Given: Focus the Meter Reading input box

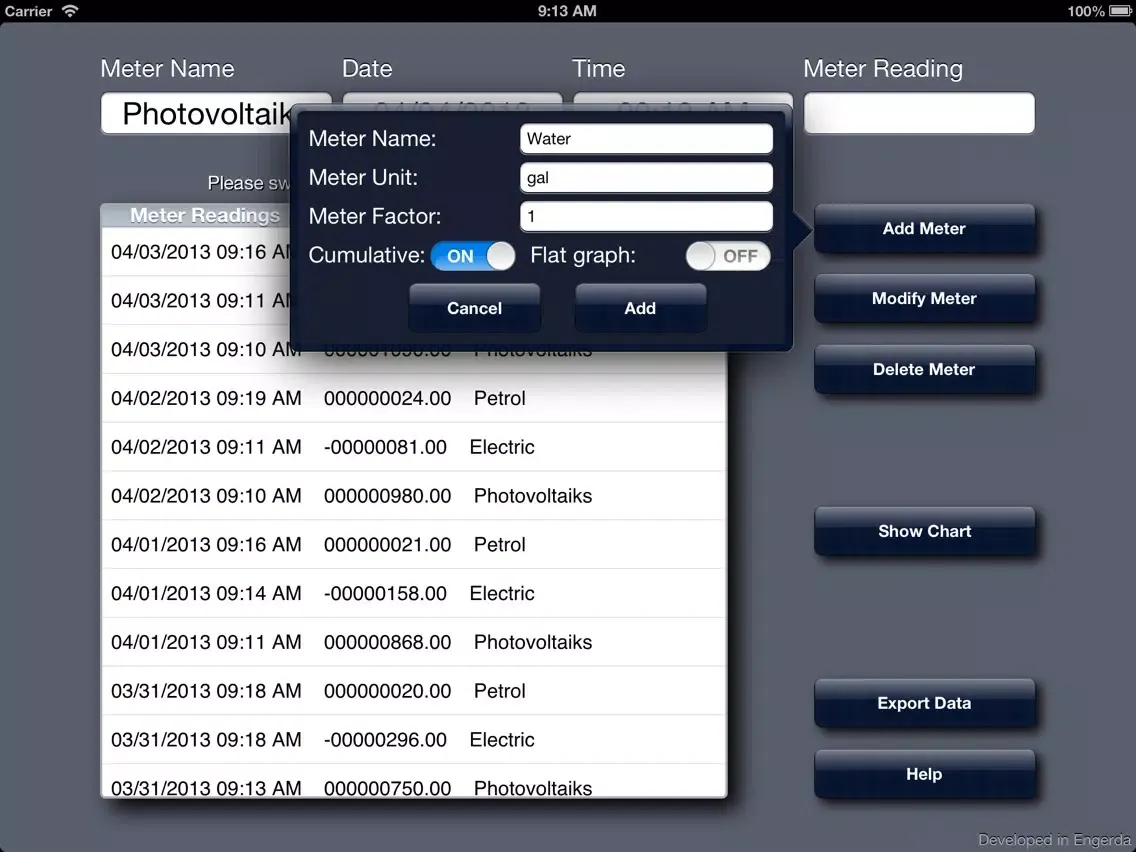Looking at the screenshot, I should click(919, 113).
